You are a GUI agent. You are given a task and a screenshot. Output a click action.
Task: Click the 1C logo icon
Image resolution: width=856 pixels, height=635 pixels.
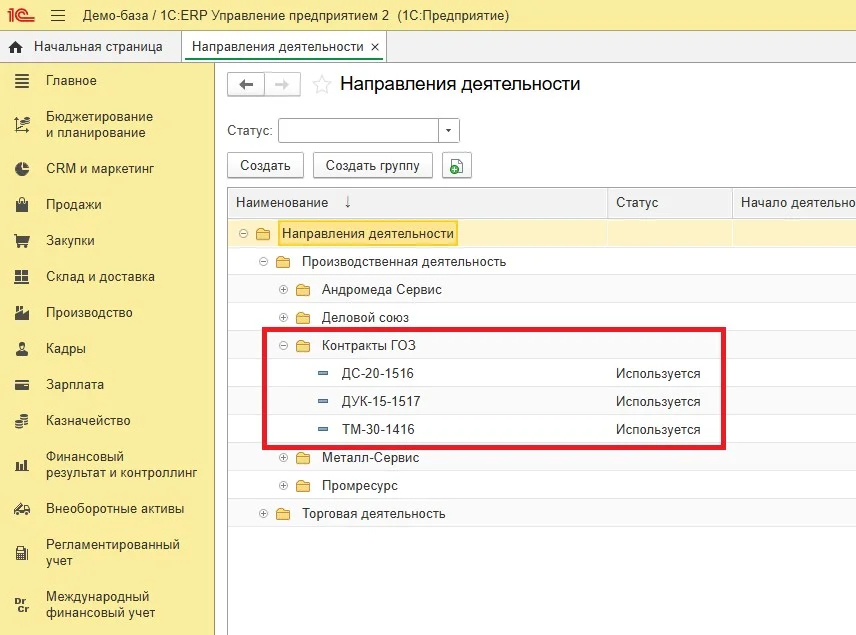(x=21, y=15)
